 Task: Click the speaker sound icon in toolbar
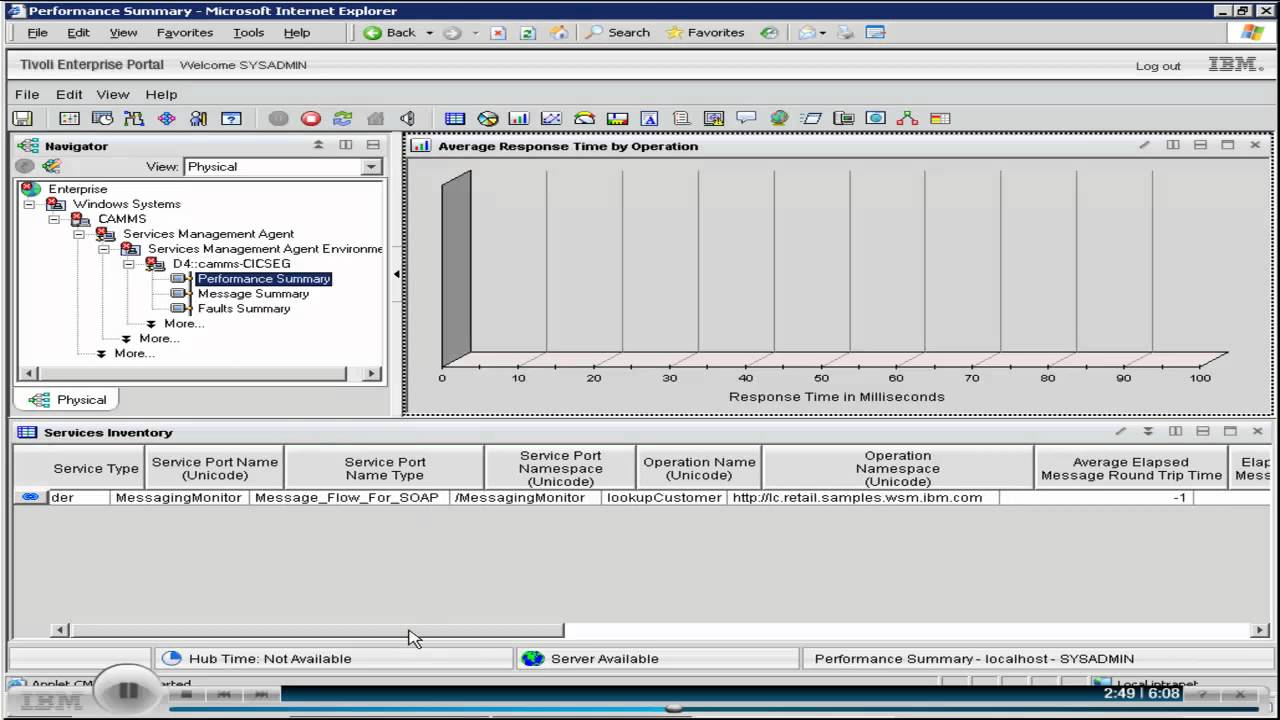coord(407,118)
